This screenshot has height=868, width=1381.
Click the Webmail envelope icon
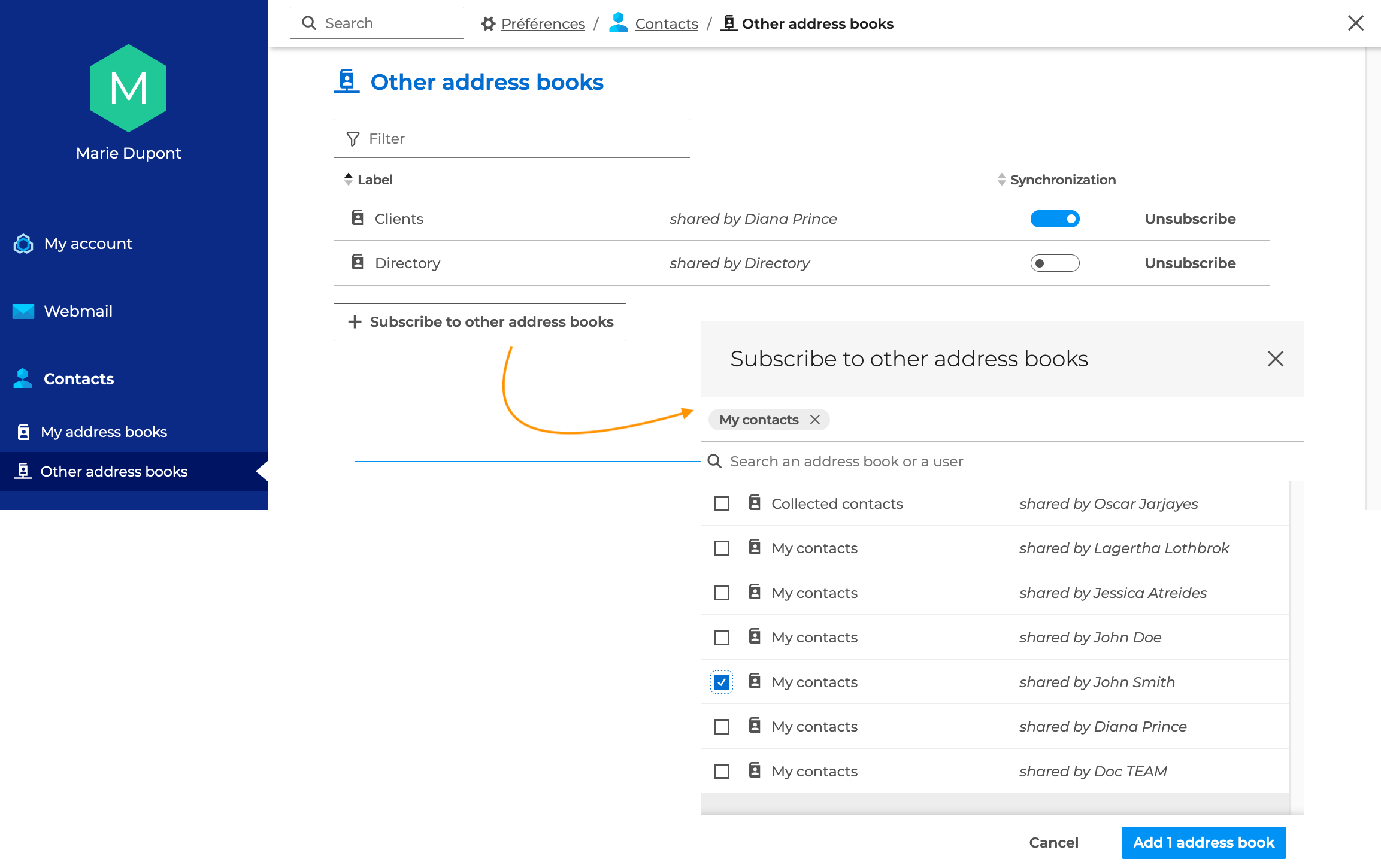point(23,311)
